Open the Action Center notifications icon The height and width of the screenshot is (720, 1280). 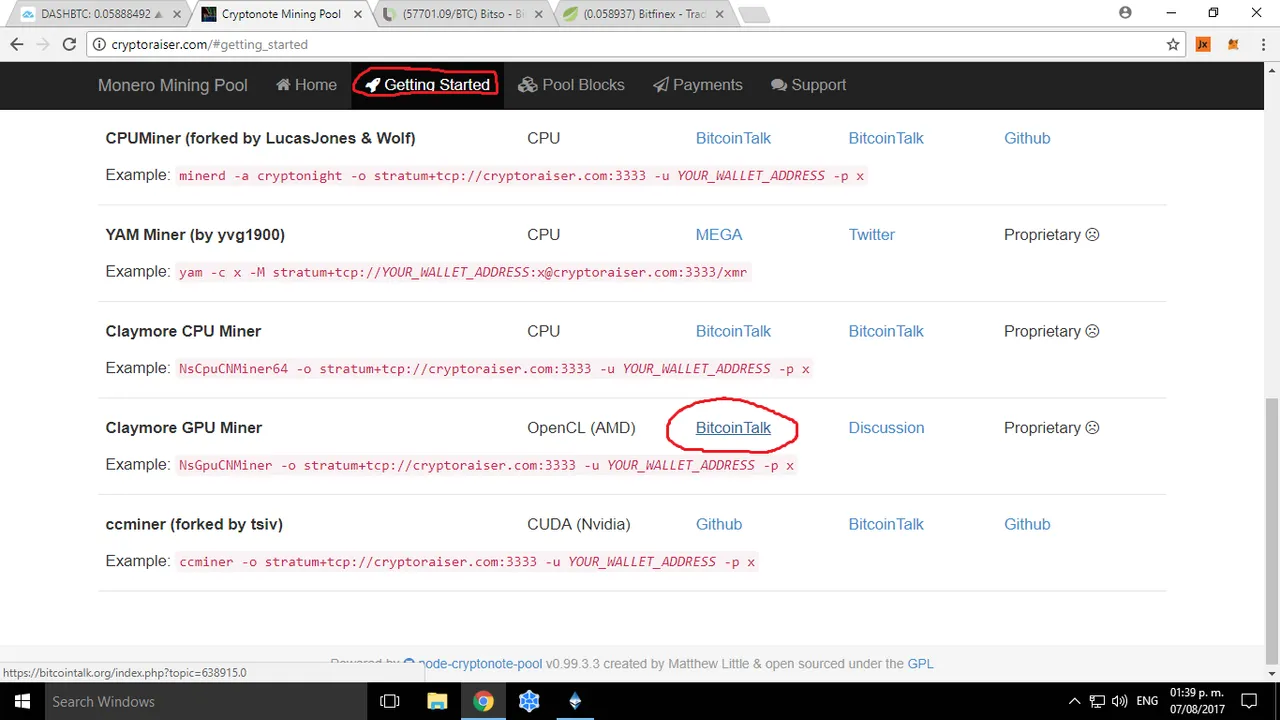(1250, 701)
